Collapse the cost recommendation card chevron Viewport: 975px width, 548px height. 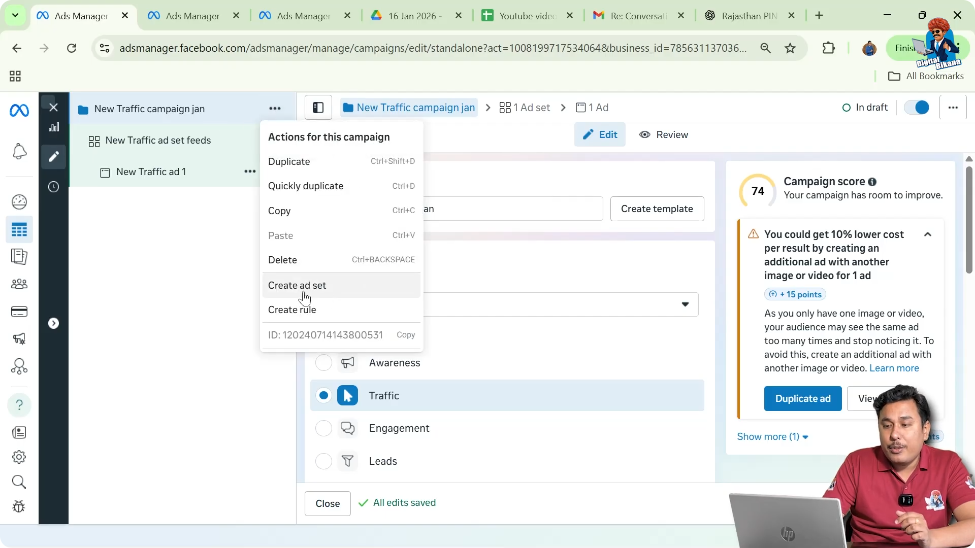(928, 235)
